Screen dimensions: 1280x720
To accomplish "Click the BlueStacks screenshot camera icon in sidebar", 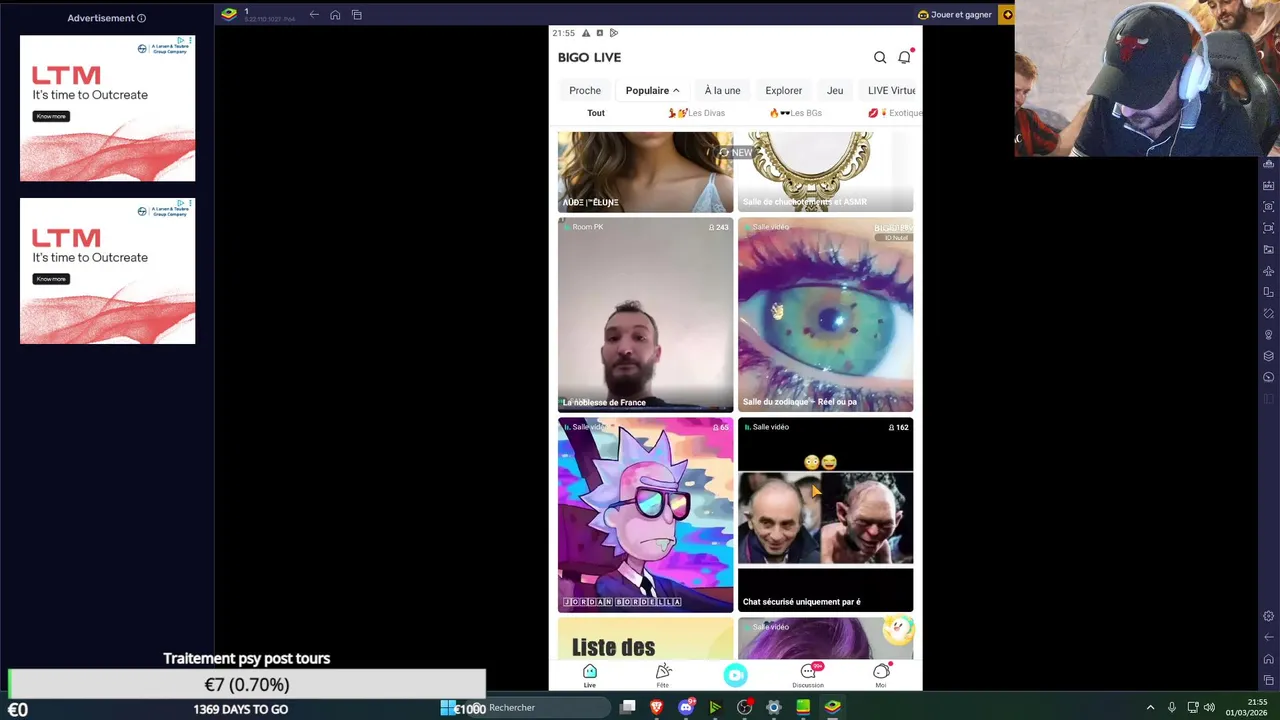I will click(1269, 207).
